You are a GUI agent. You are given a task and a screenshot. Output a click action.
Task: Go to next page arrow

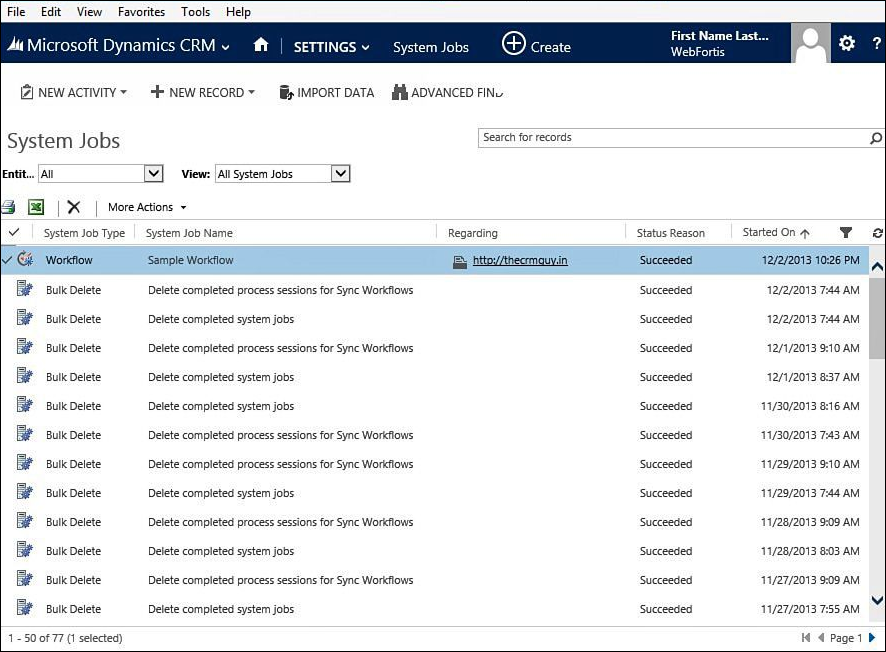(872, 638)
